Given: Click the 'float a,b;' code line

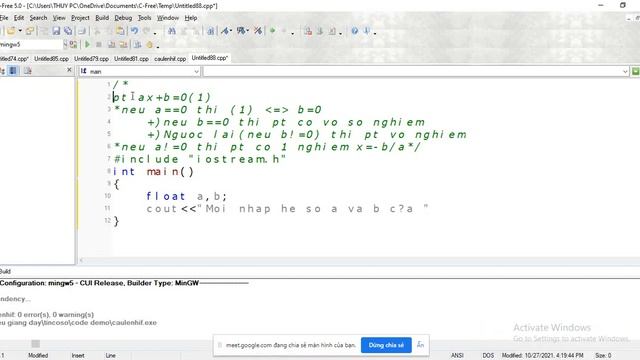Looking at the screenshot, I should pos(186,196).
